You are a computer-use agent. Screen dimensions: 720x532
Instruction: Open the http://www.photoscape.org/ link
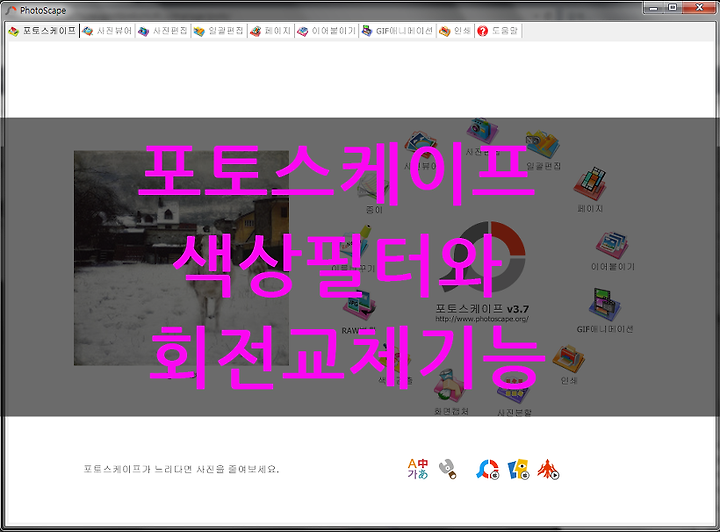[482, 319]
